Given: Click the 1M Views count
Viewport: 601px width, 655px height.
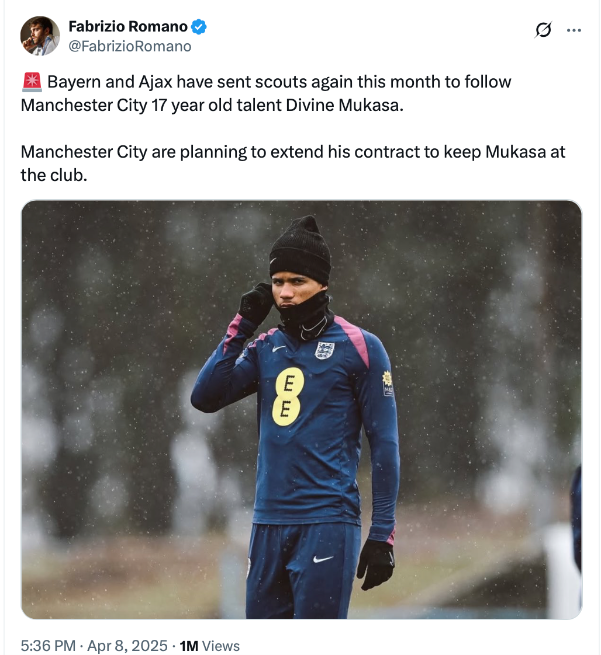Looking at the screenshot, I should click(209, 646).
